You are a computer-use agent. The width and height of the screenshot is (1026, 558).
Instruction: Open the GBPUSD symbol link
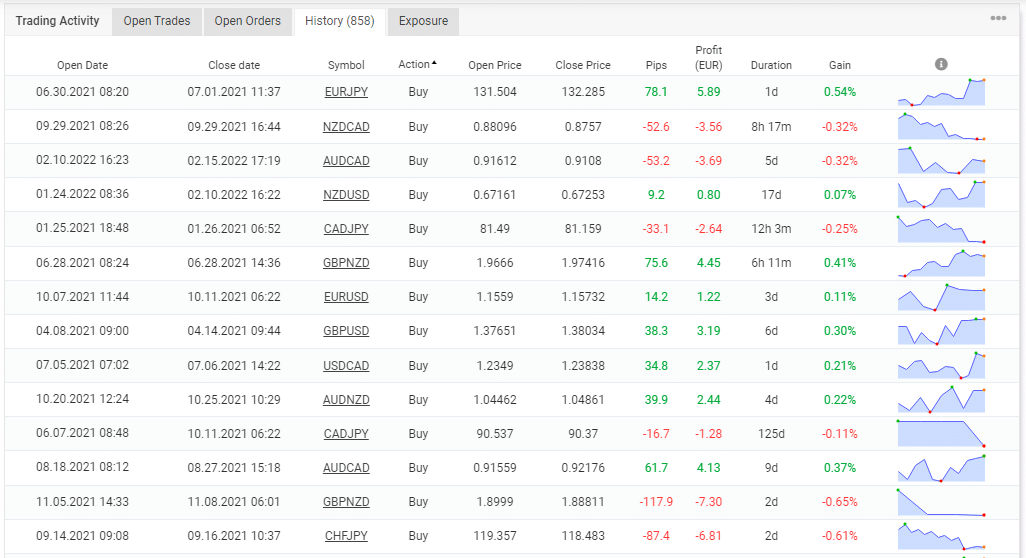346,331
